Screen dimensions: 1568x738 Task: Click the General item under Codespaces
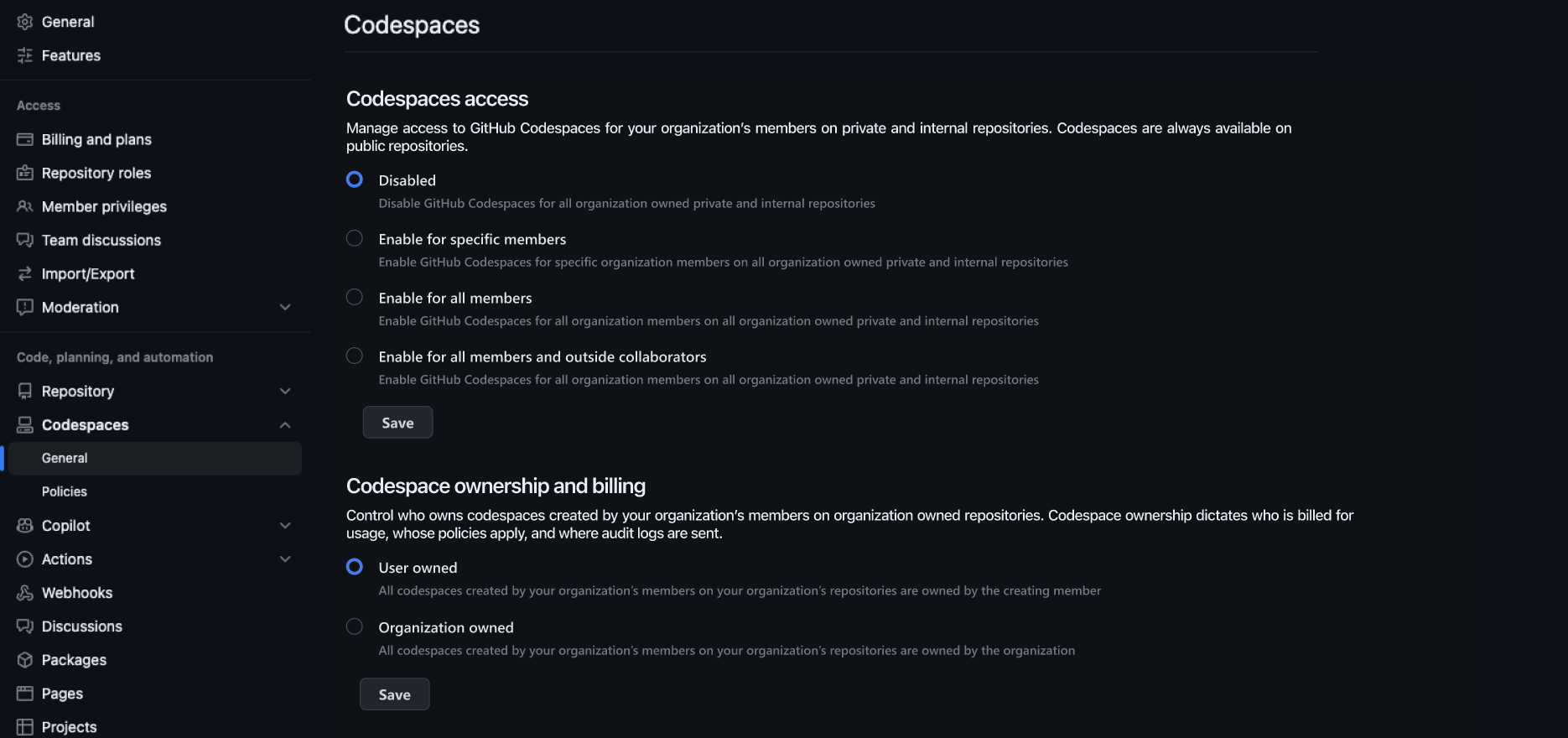(x=65, y=458)
